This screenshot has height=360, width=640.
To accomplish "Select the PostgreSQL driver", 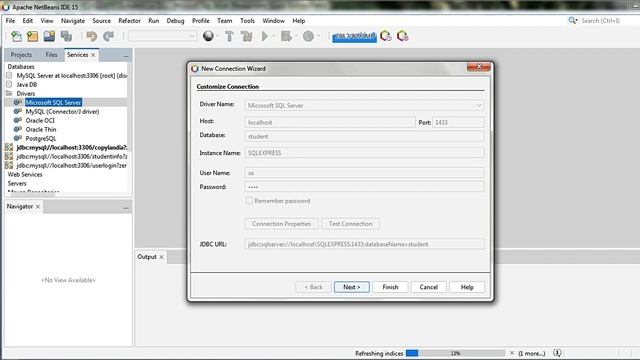I will pos(41,138).
